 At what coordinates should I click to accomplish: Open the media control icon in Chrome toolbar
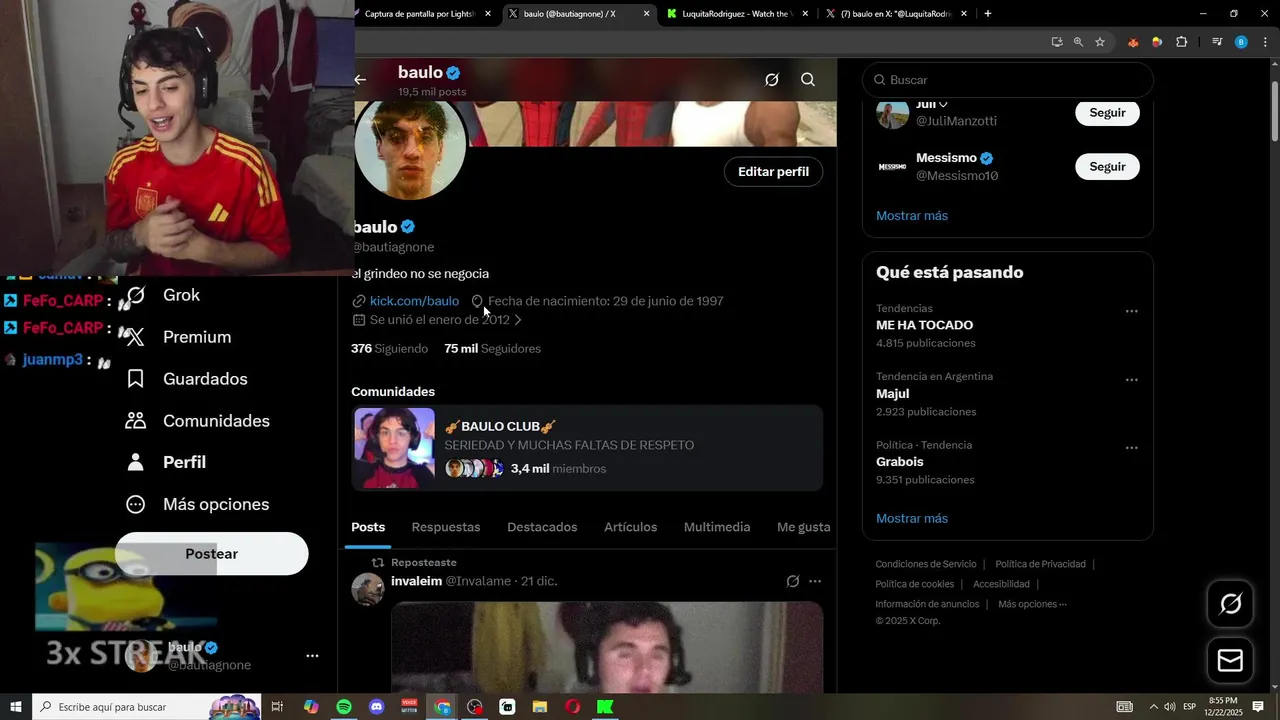tap(1217, 42)
